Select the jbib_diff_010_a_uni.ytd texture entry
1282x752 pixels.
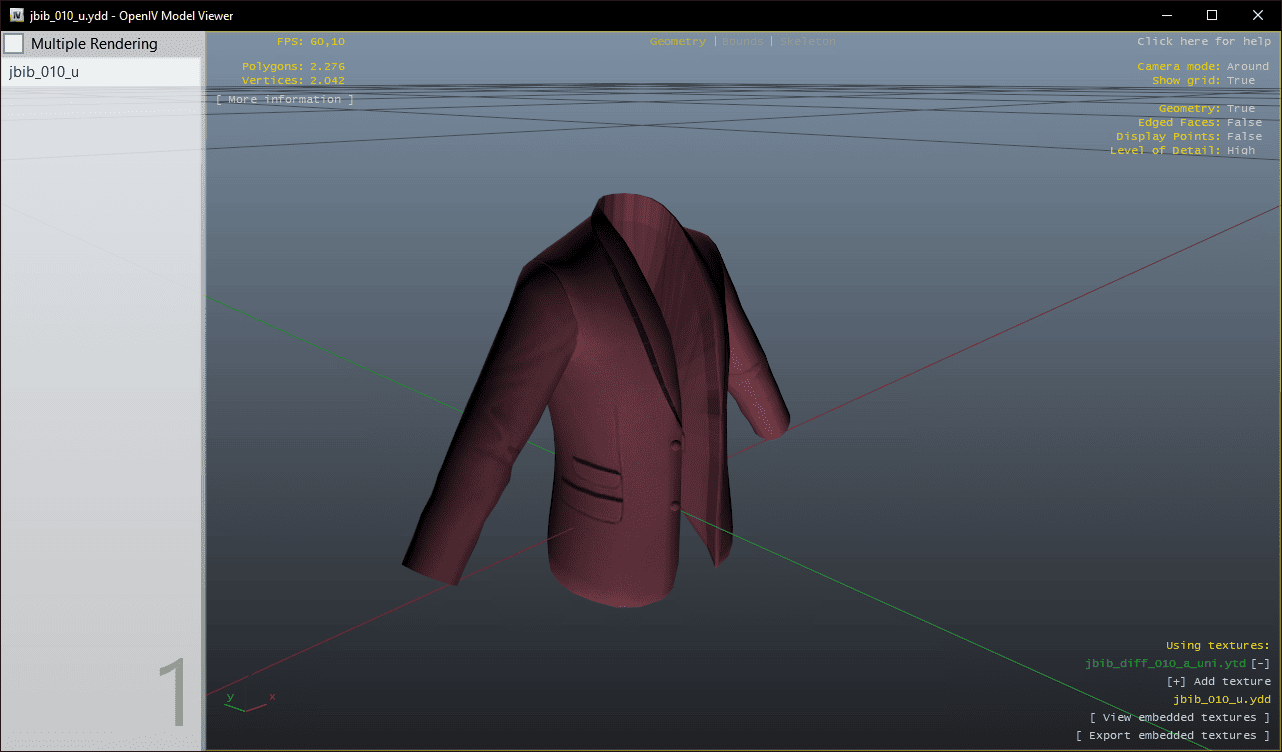pos(1165,663)
